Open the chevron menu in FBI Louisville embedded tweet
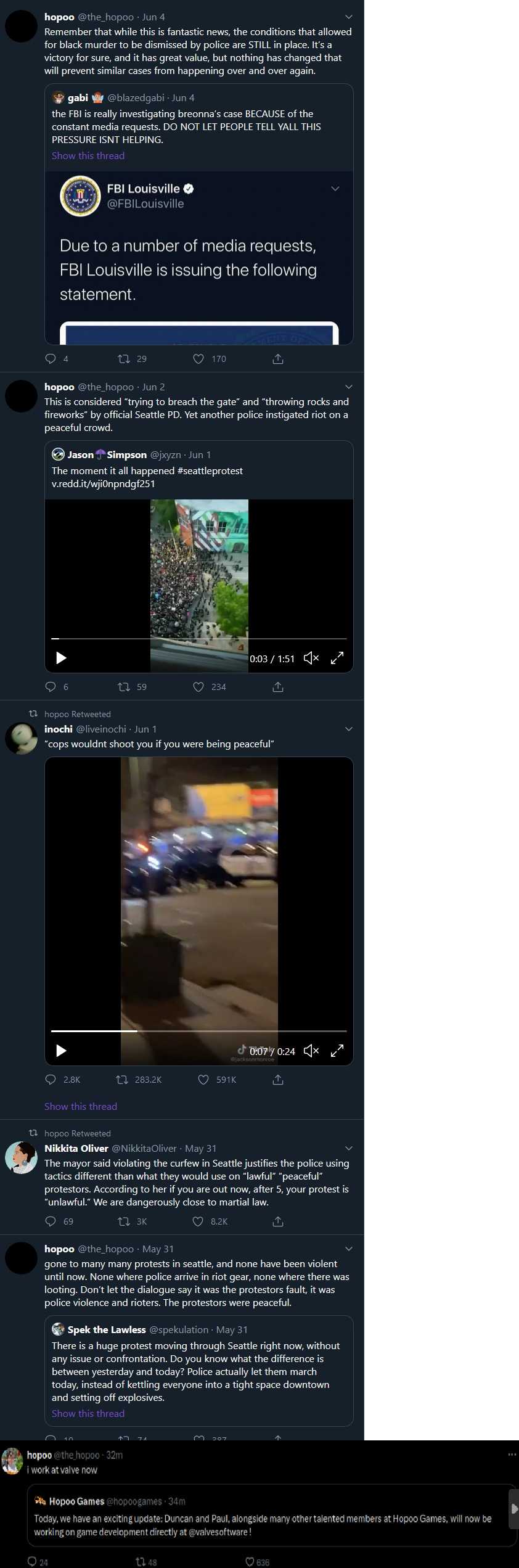This screenshot has width=519, height=1568. (x=335, y=188)
